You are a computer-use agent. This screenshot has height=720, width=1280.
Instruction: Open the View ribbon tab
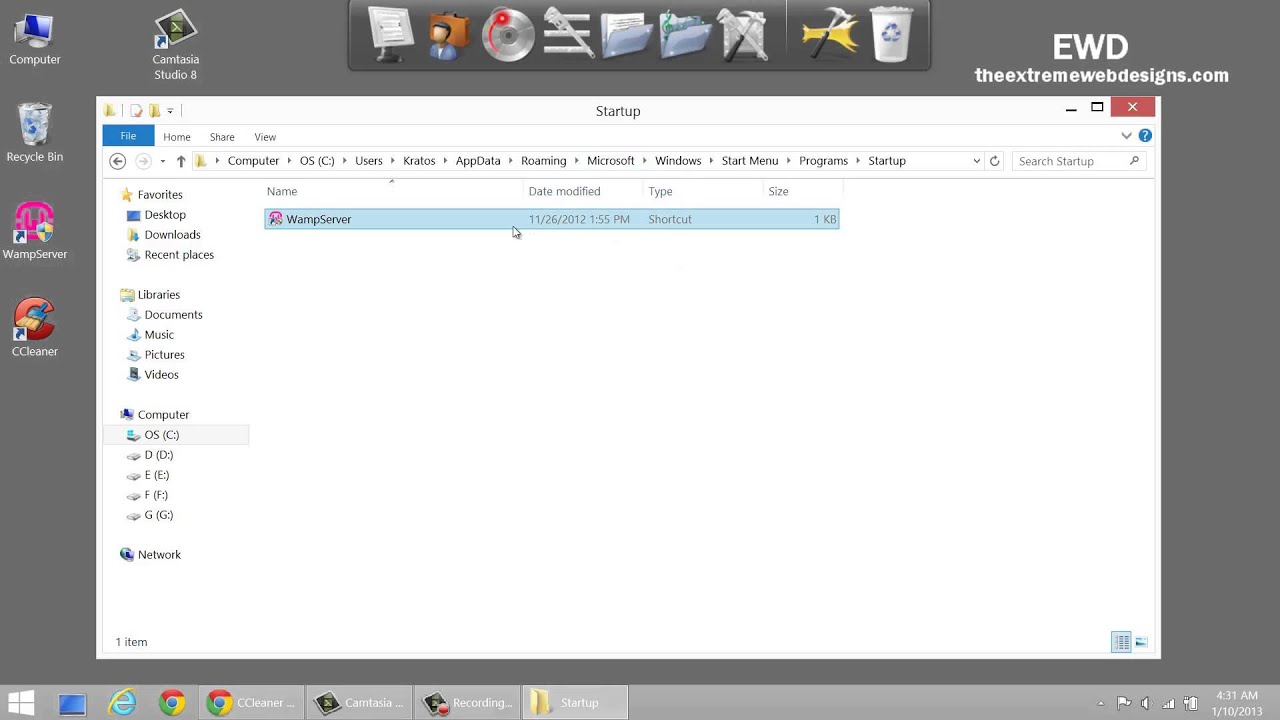click(x=265, y=137)
